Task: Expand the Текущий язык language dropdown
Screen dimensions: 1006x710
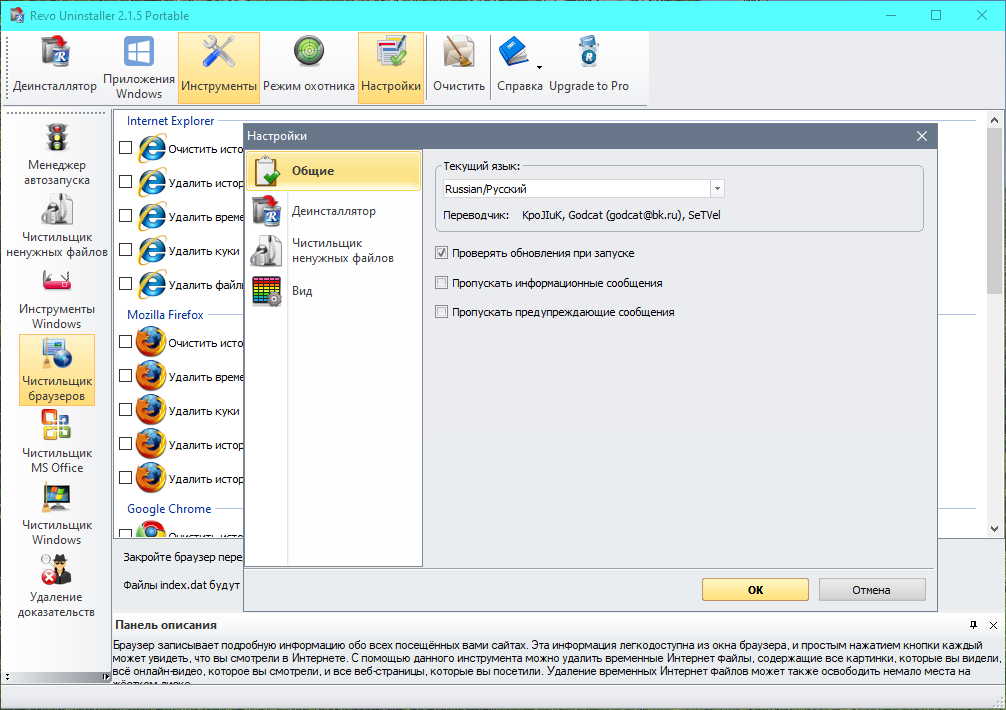Action: click(x=717, y=188)
